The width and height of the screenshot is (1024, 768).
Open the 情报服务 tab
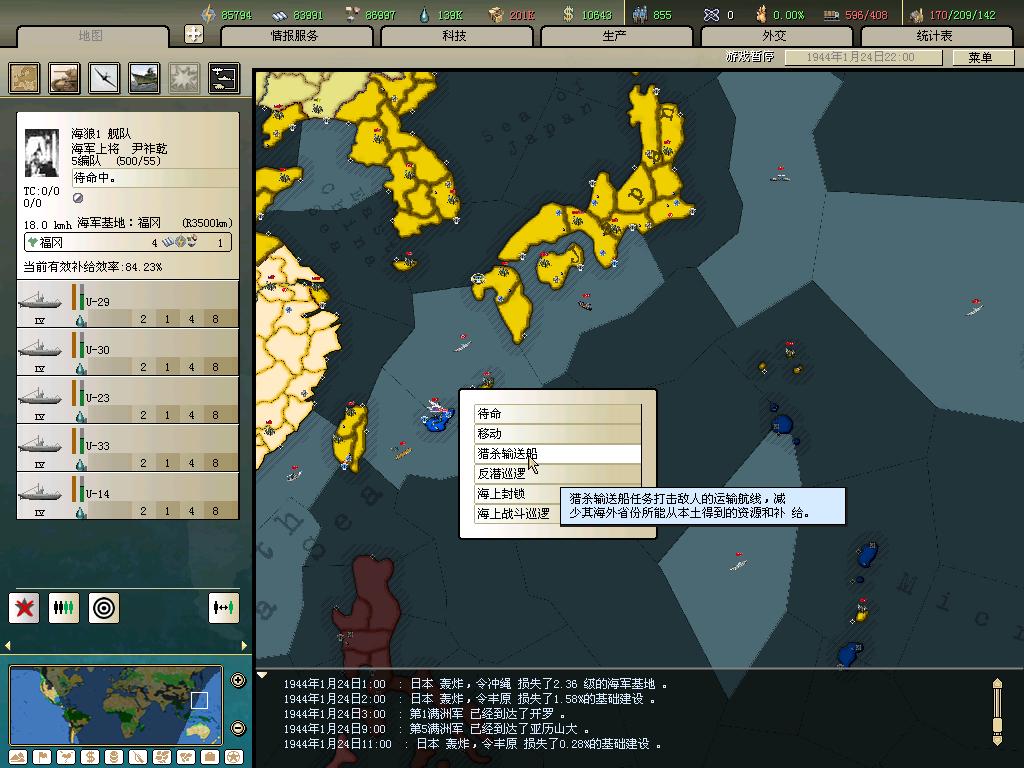tap(296, 36)
